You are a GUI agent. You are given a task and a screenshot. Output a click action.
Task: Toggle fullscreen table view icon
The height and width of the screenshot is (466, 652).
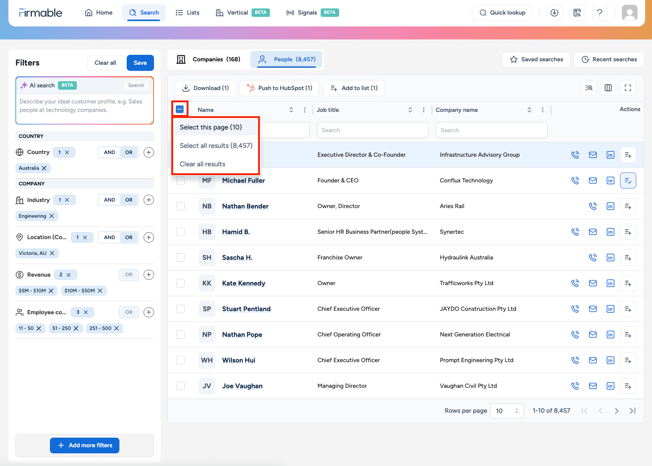[627, 88]
